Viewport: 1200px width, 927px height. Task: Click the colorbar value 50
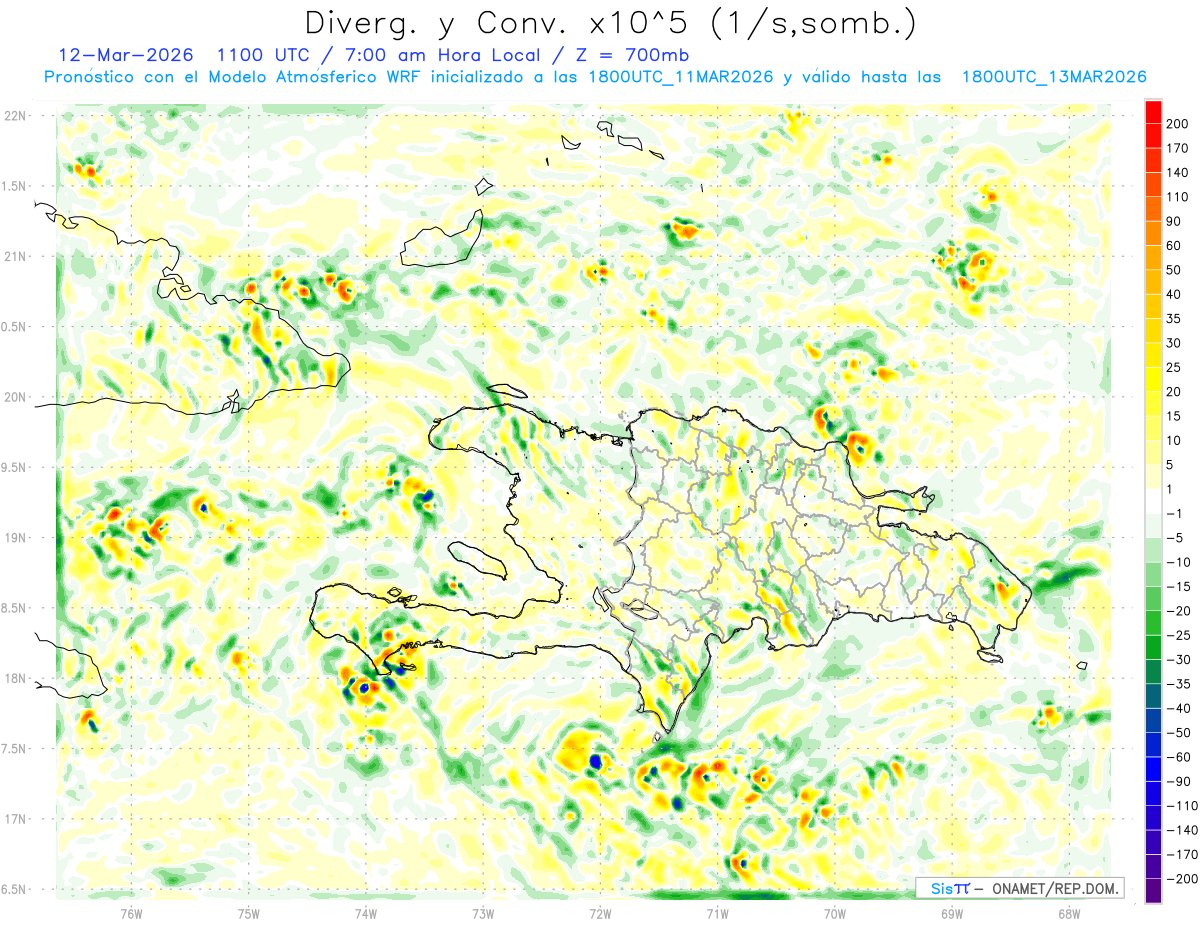[1174, 270]
